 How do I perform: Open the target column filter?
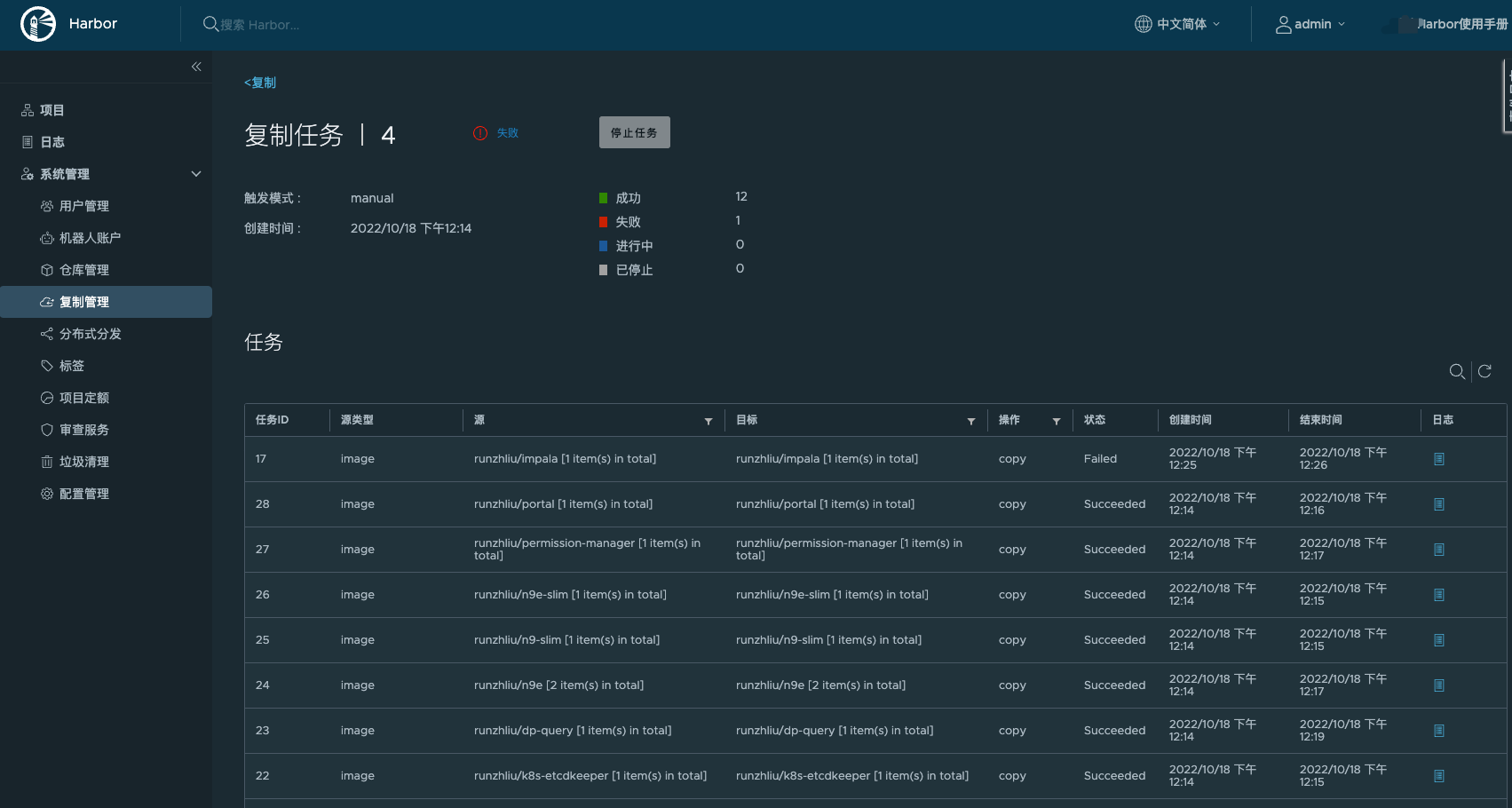pos(971,421)
